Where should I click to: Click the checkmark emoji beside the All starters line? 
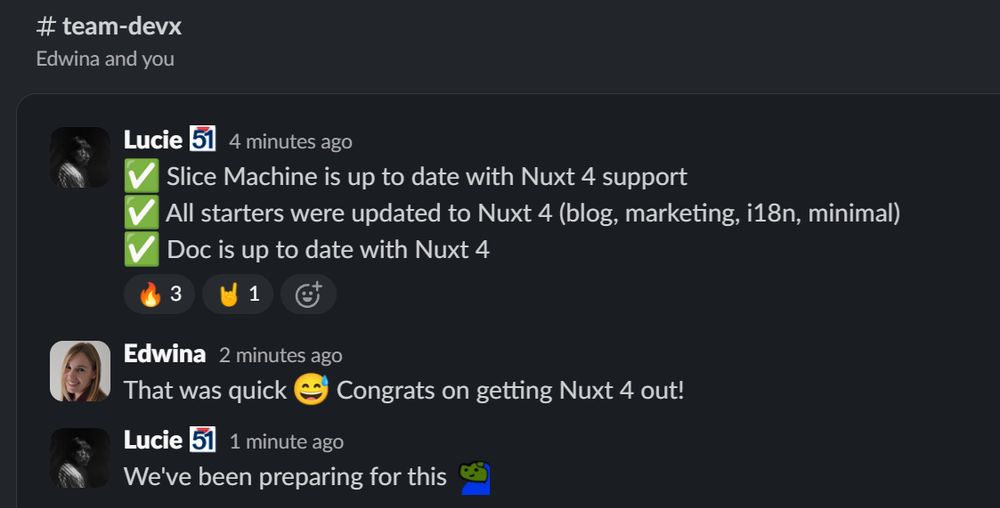click(x=142, y=213)
